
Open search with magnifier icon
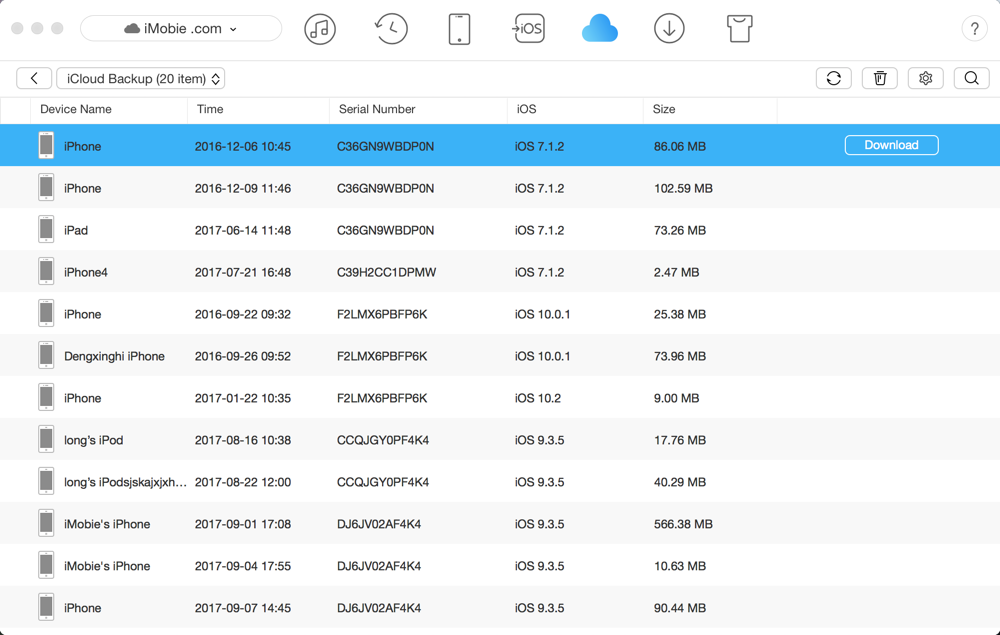tap(971, 78)
